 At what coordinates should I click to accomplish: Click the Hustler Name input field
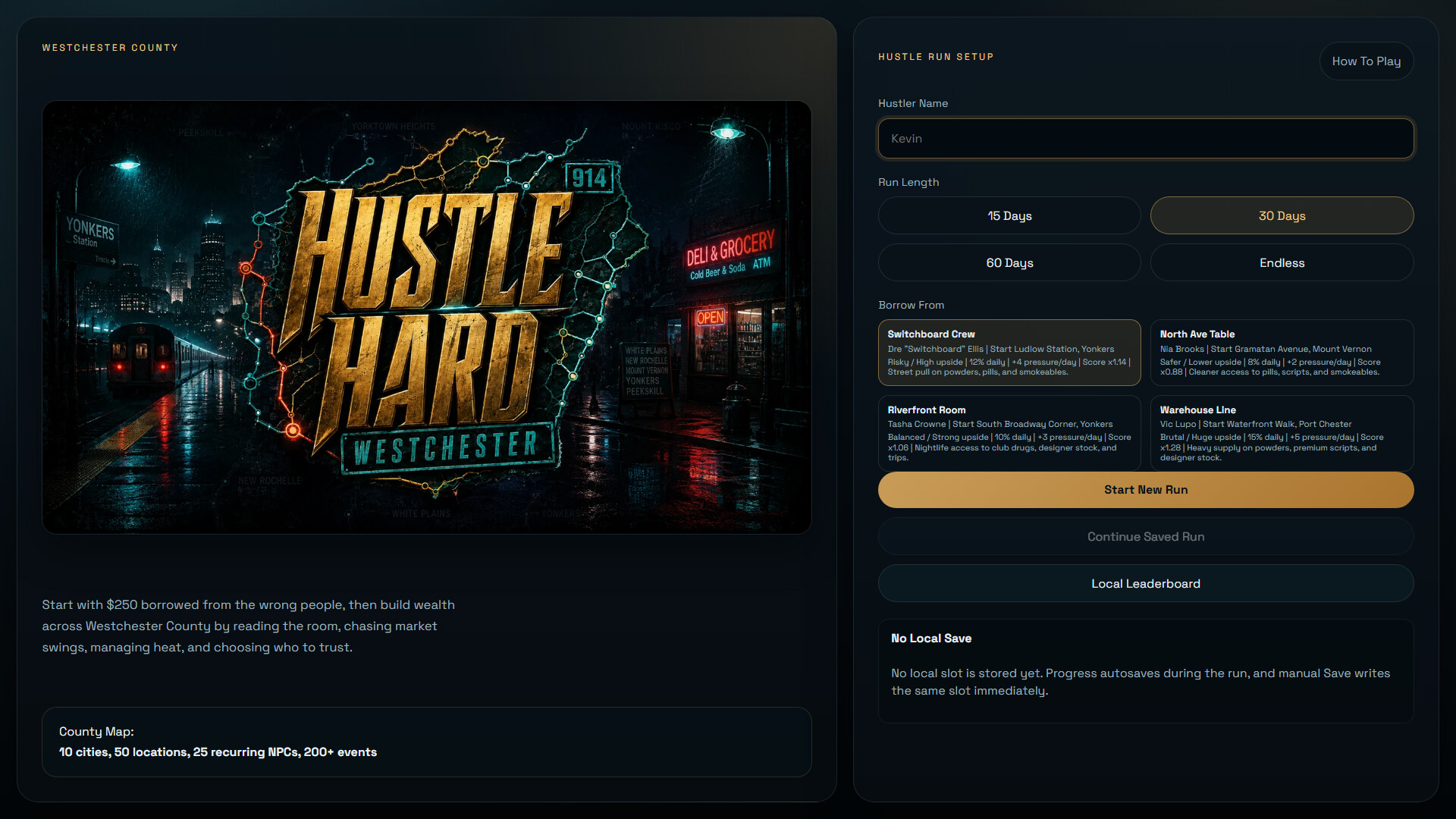1145,138
